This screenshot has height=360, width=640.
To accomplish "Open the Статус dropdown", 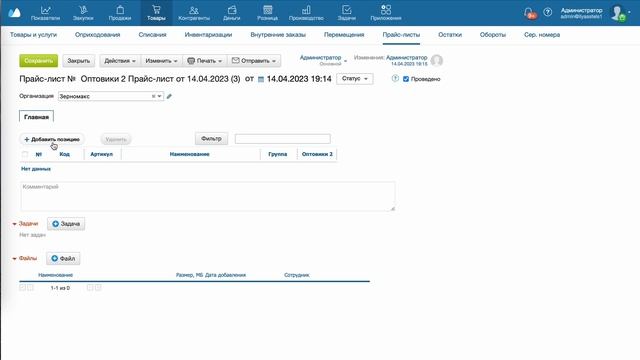I will click(x=354, y=78).
